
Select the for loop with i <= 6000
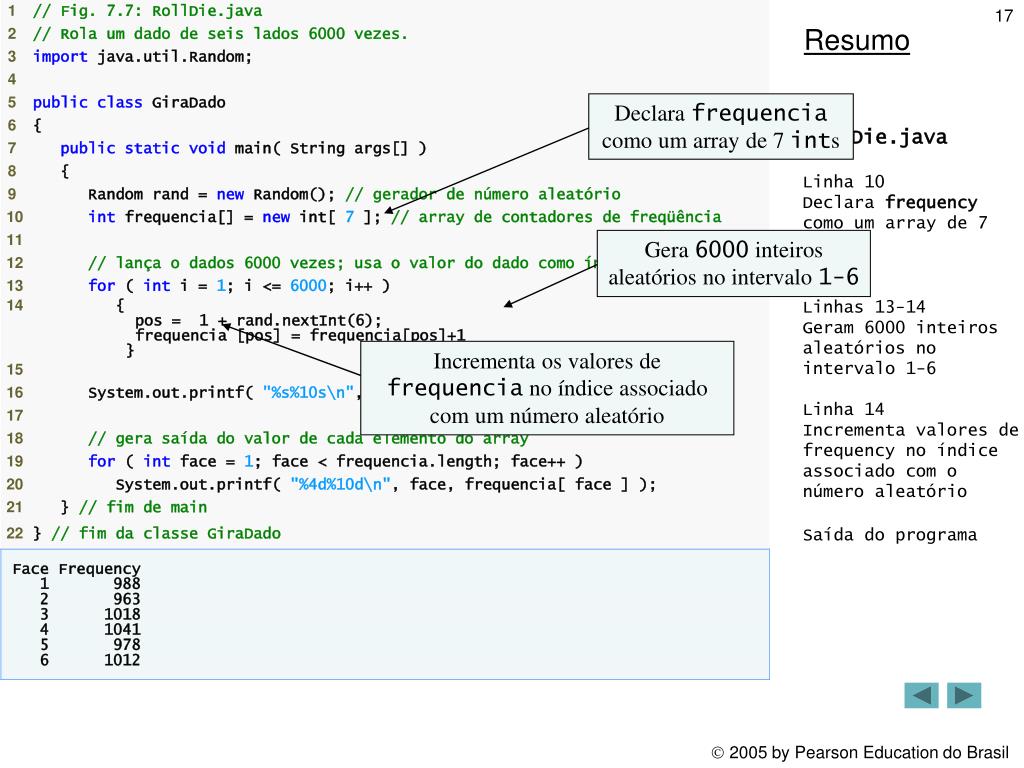(239, 286)
